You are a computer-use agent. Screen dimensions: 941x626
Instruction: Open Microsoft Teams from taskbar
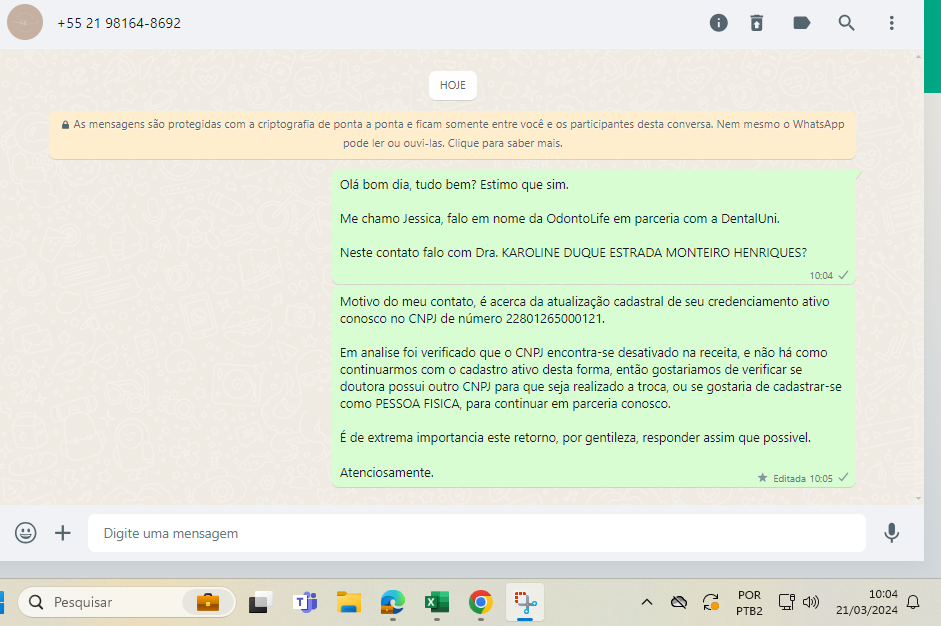click(305, 602)
